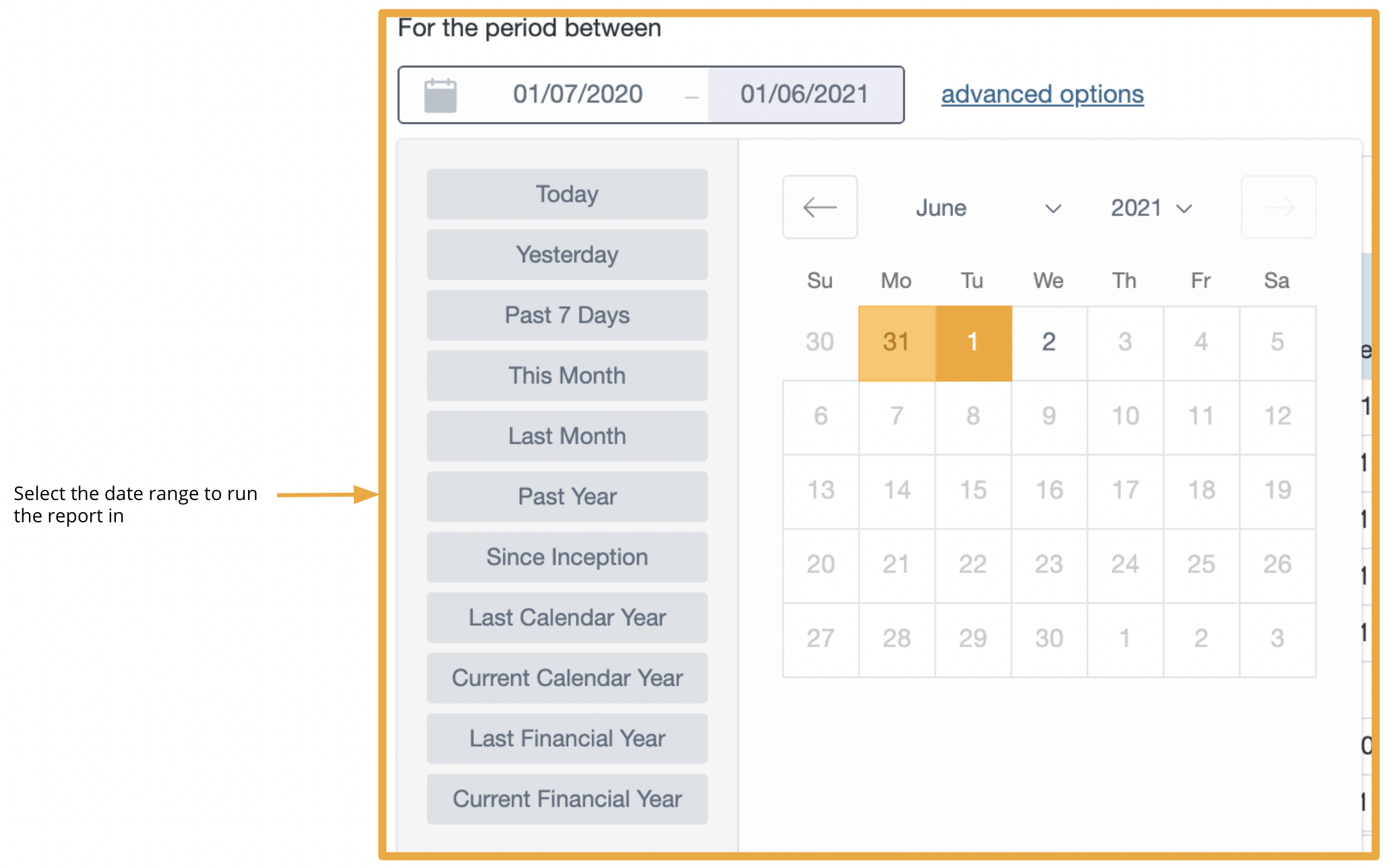Choose the Last Calendar Year preset
This screenshot has height=868, width=1390.
567,617
